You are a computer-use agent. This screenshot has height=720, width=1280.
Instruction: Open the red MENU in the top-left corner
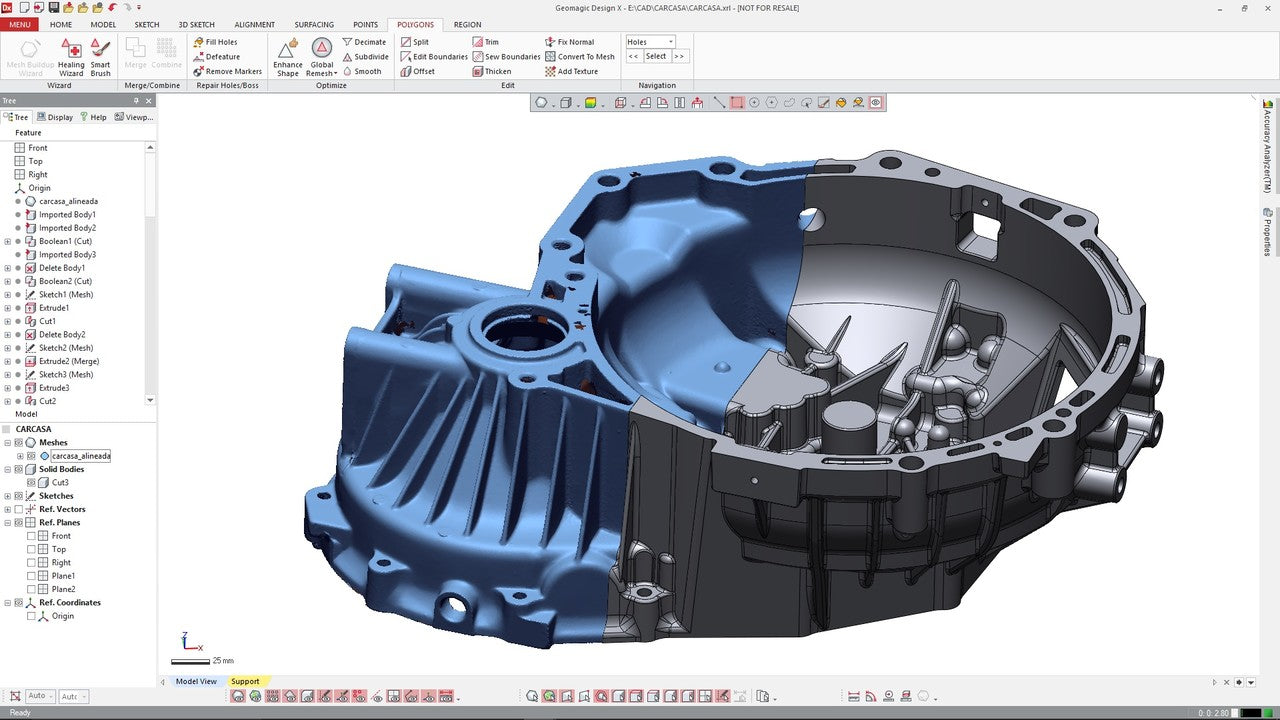click(18, 24)
